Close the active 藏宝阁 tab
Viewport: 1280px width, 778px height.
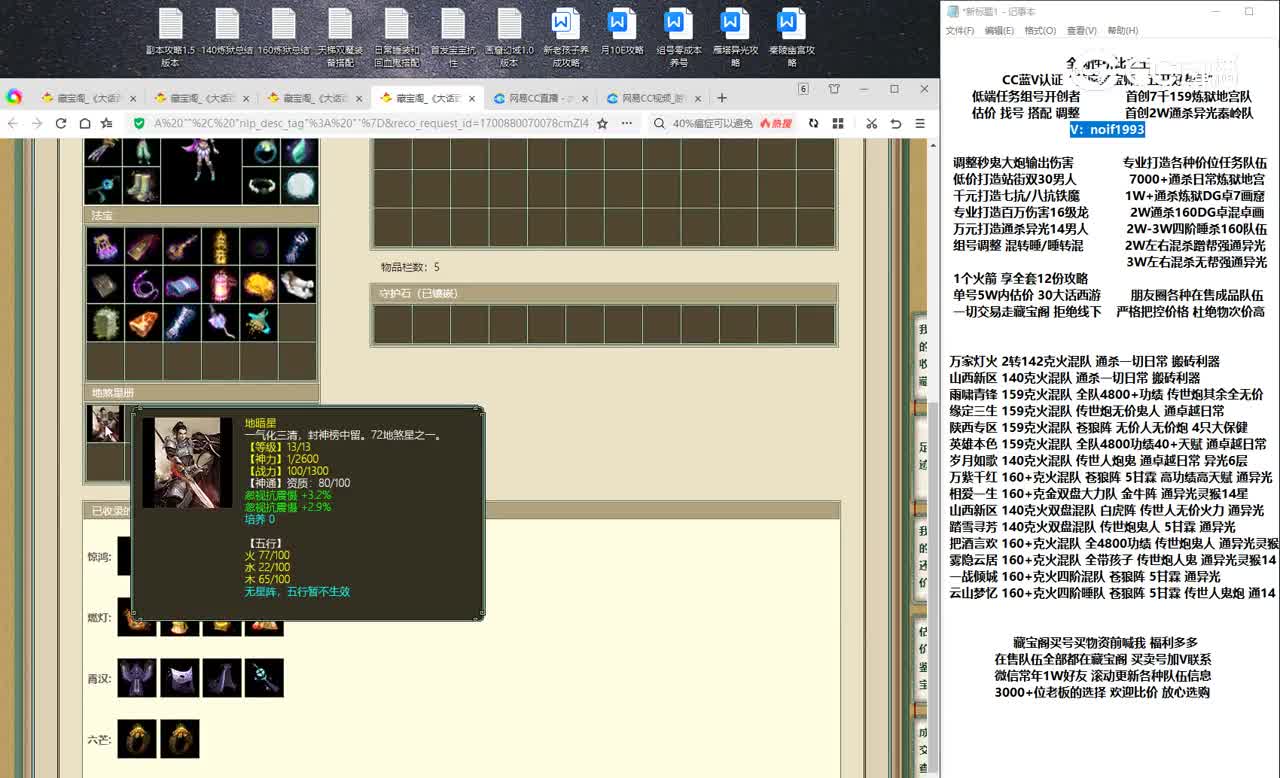point(471,98)
